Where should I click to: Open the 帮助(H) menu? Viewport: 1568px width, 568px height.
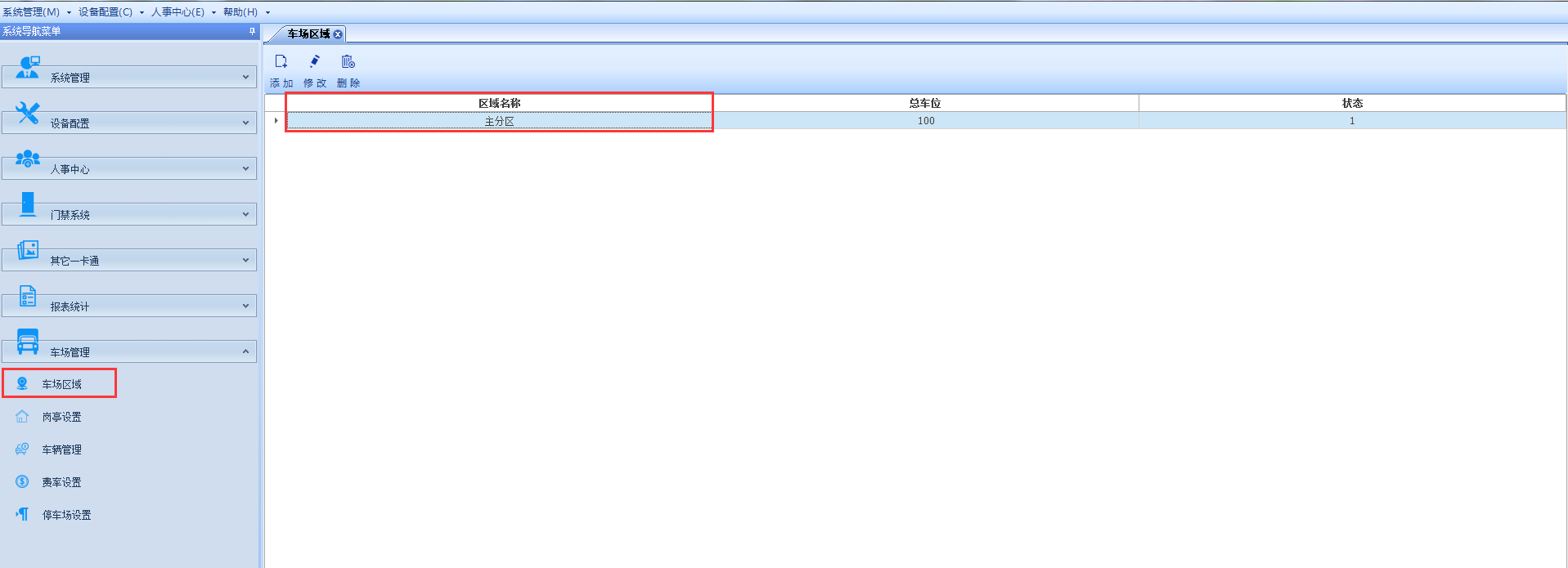240,12
